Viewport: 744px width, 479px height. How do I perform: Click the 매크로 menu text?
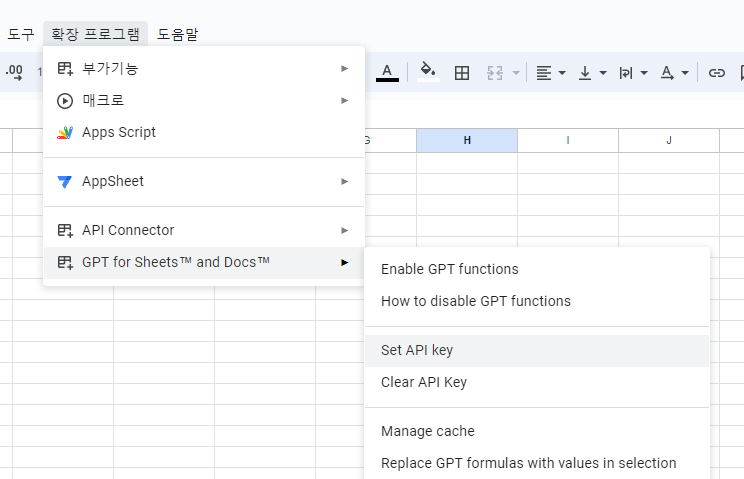pyautogui.click(x=103, y=100)
